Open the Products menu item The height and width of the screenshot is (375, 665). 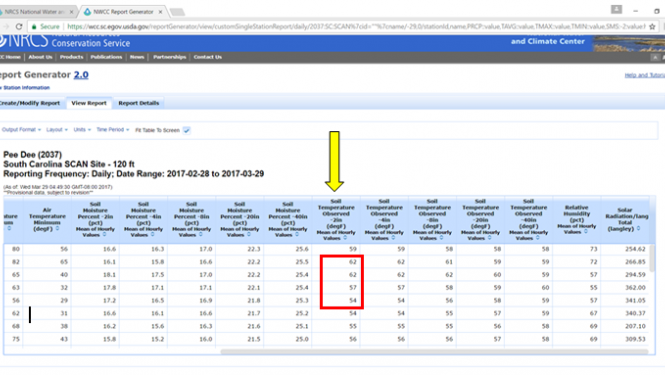[72, 57]
